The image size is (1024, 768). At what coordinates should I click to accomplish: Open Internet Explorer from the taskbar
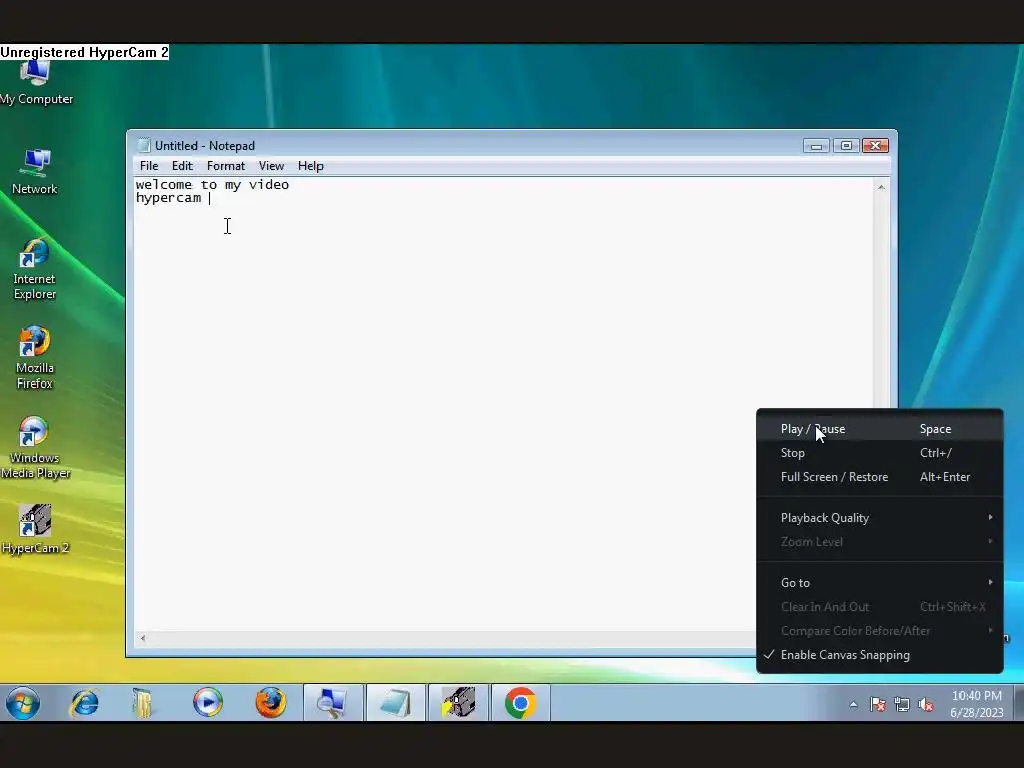[85, 703]
